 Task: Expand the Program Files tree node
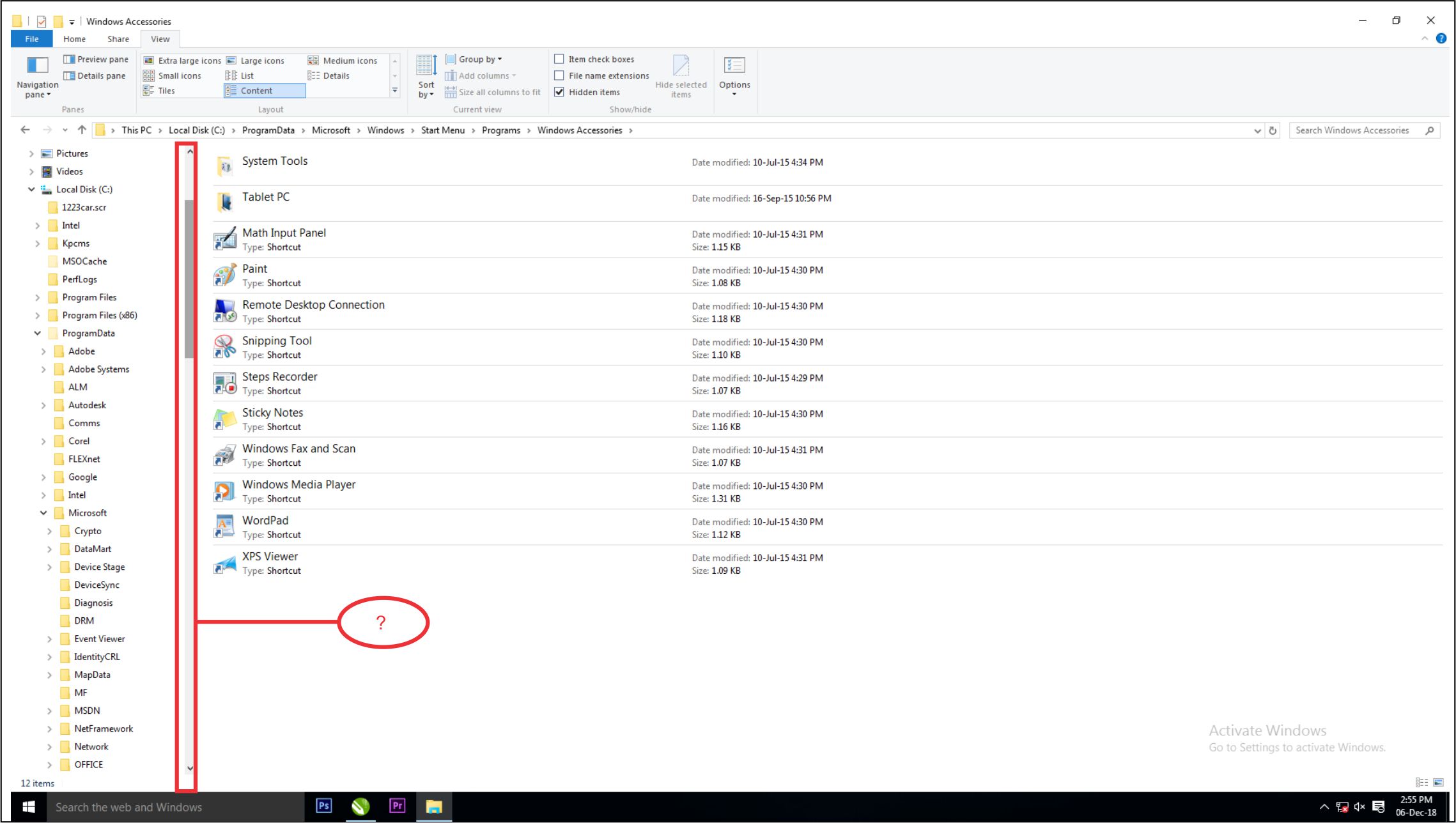(37, 297)
